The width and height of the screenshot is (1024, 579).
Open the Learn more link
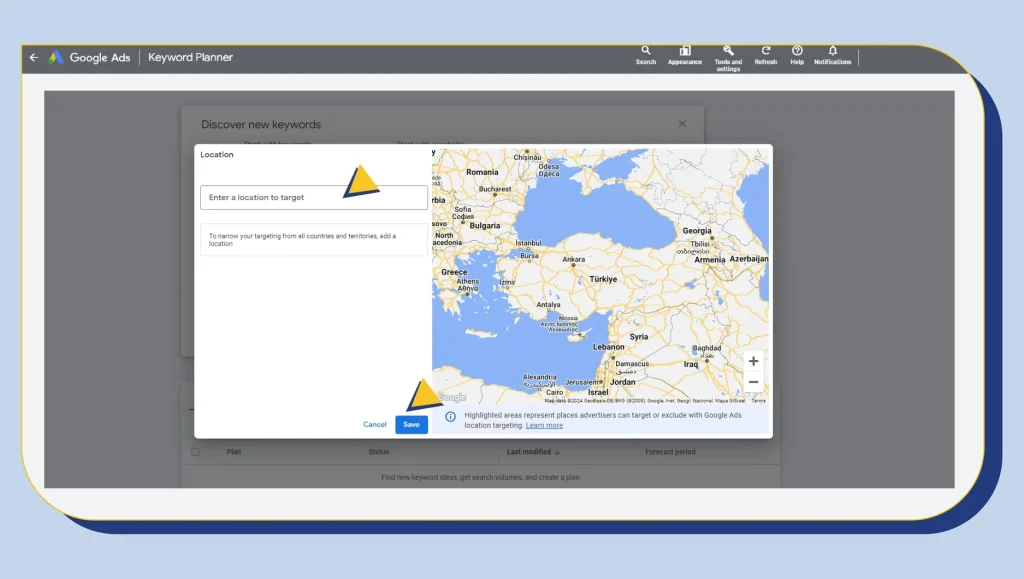(544, 426)
